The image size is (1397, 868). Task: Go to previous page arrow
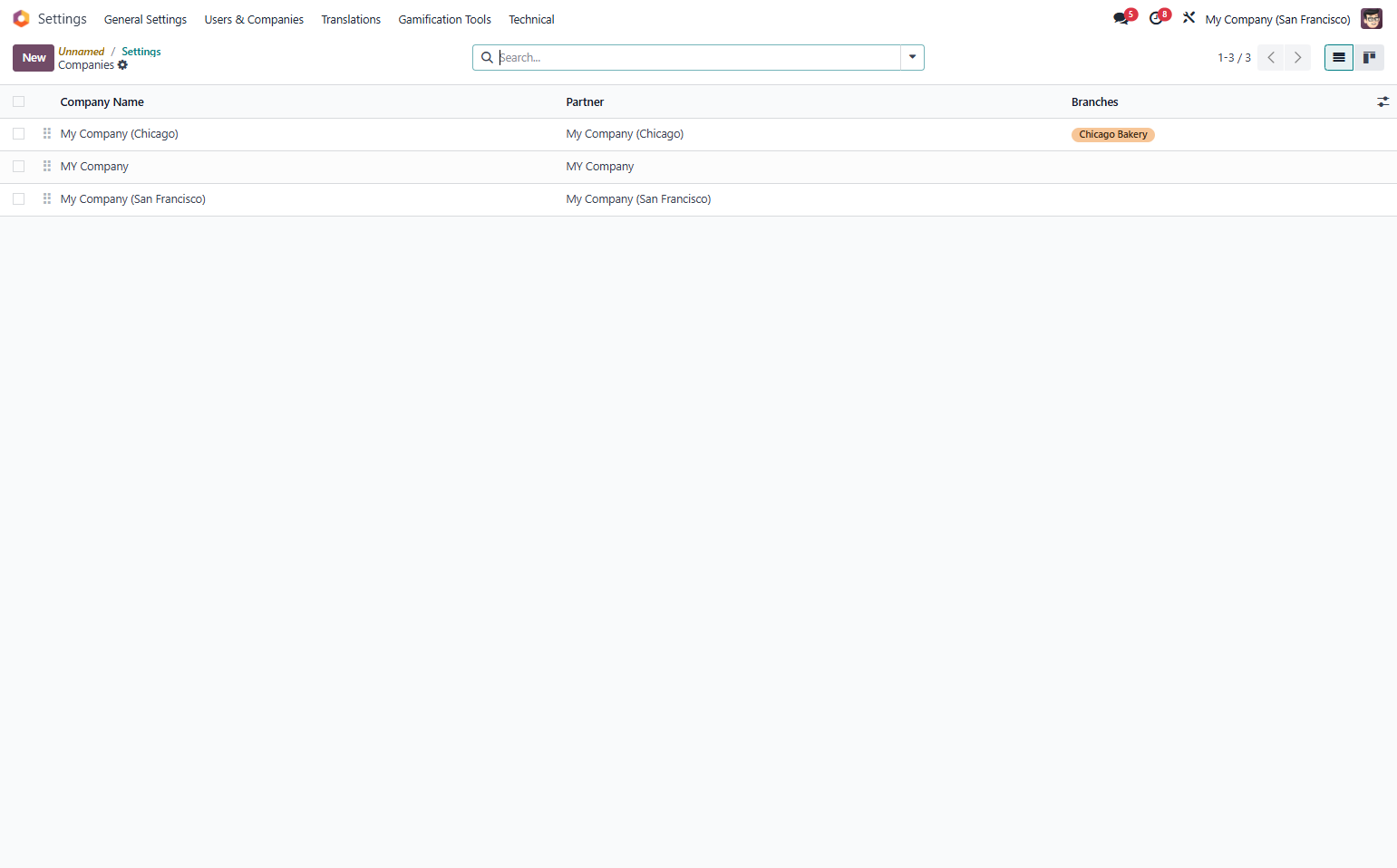[x=1271, y=58]
